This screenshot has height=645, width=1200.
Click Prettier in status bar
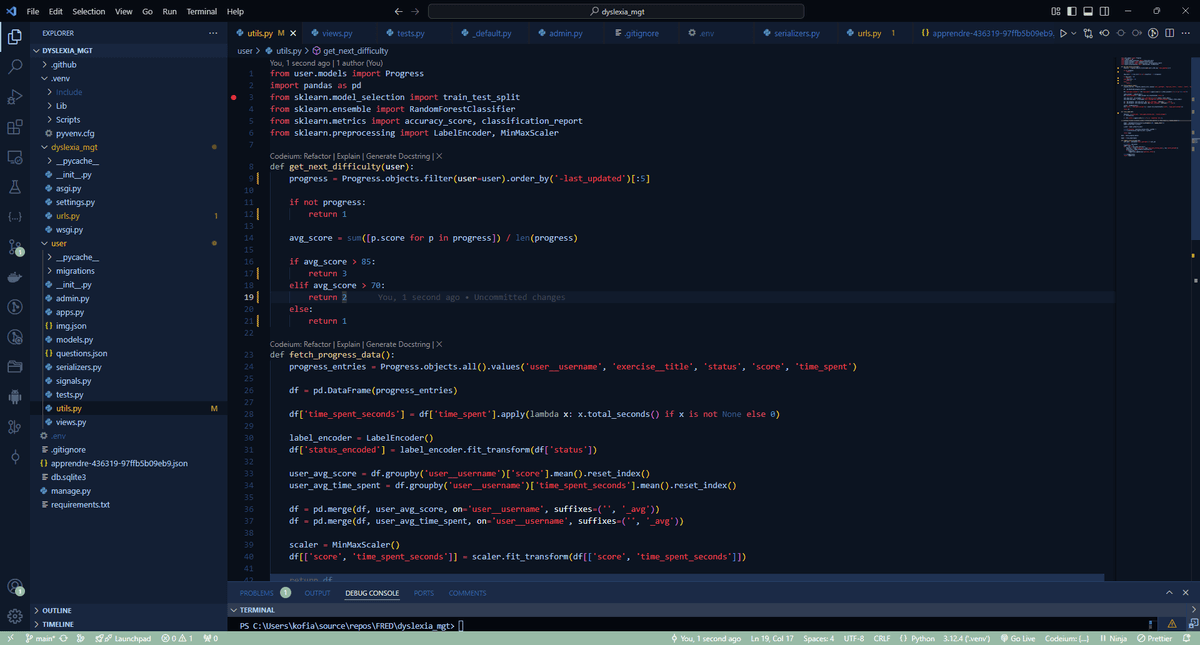(1154, 638)
